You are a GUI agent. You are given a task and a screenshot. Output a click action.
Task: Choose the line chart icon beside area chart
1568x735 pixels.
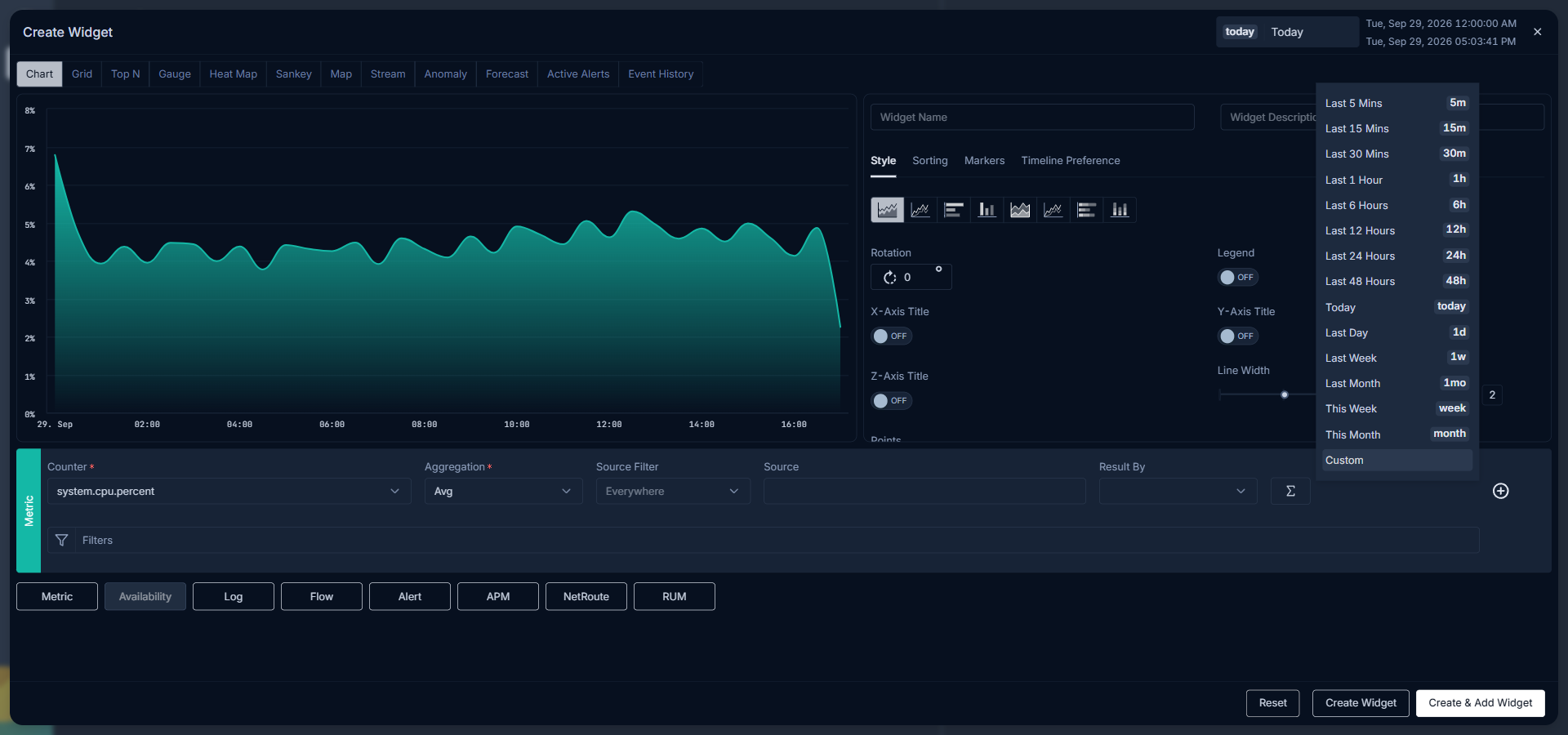click(920, 210)
